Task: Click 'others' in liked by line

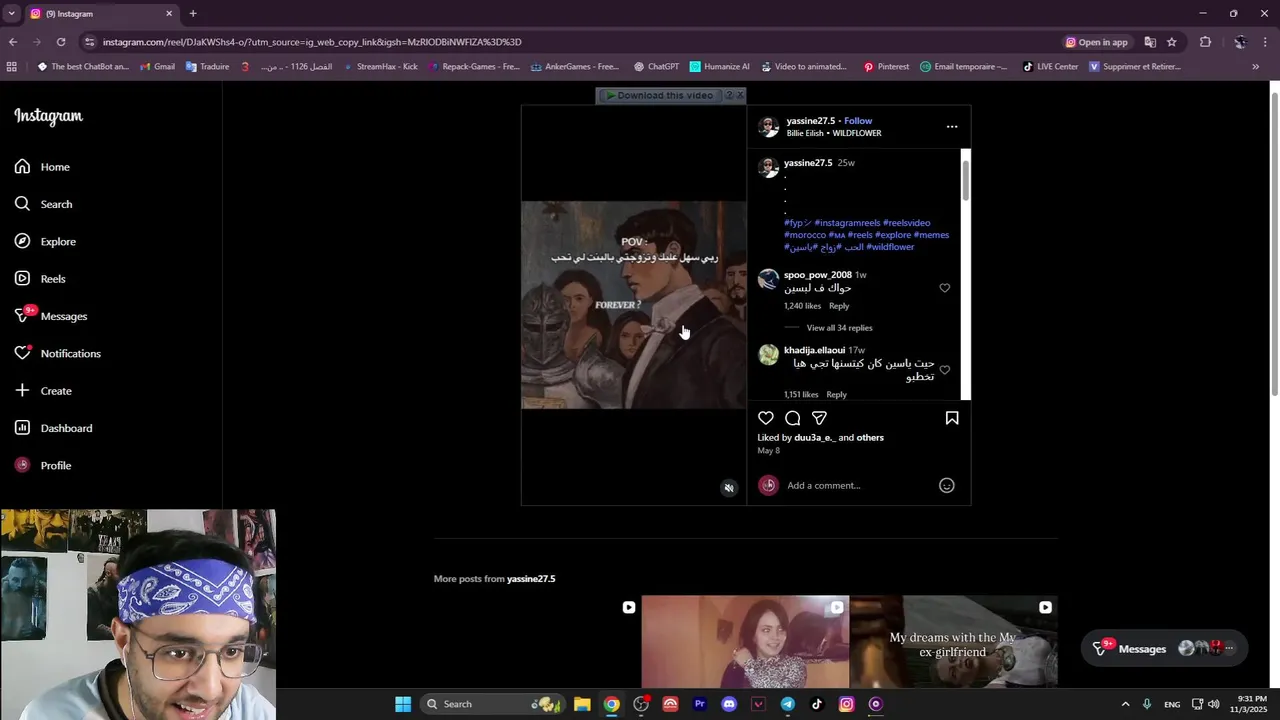Action: click(870, 437)
